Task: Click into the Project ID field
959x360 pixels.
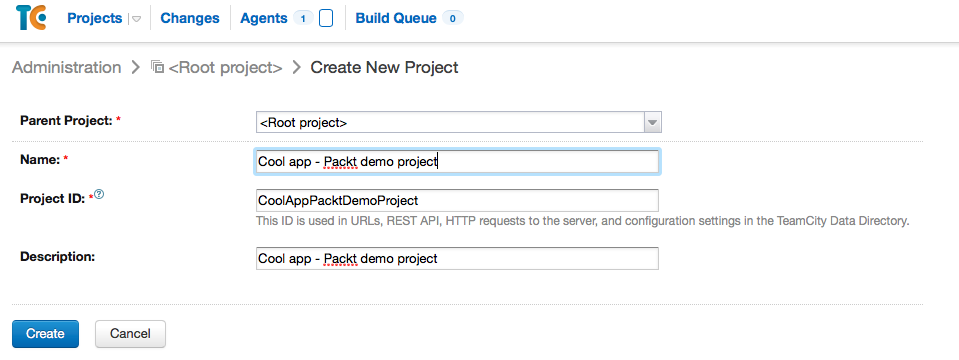Action: pos(457,200)
